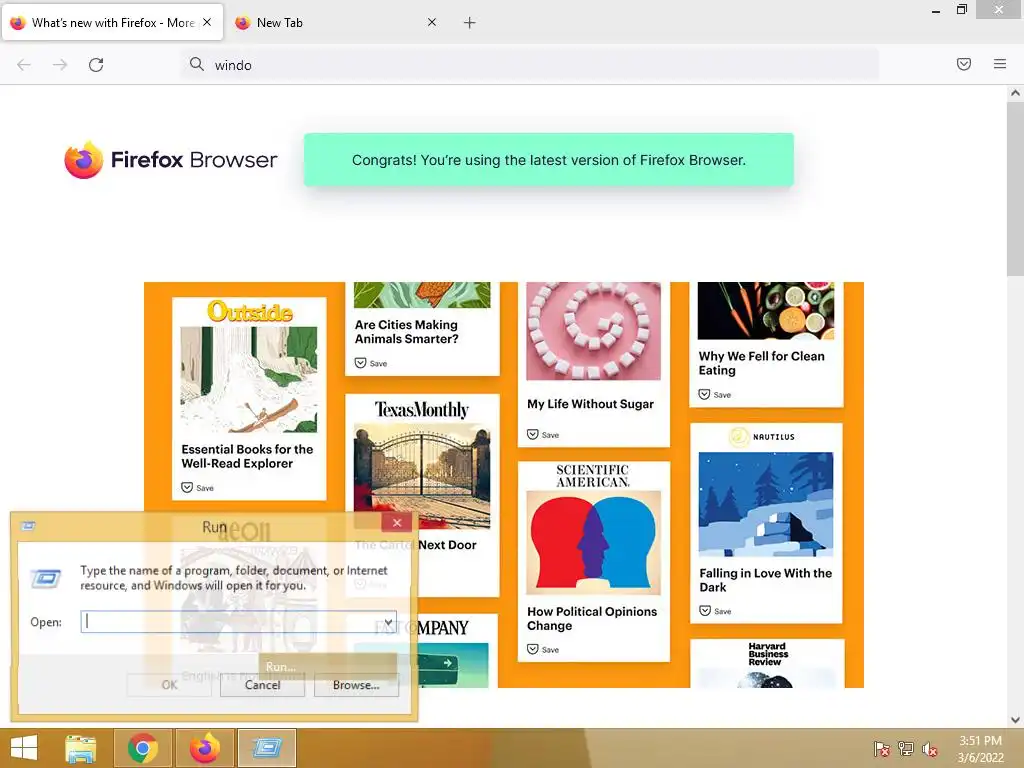Click the Outside magazine waterfall illustration

click(x=249, y=379)
